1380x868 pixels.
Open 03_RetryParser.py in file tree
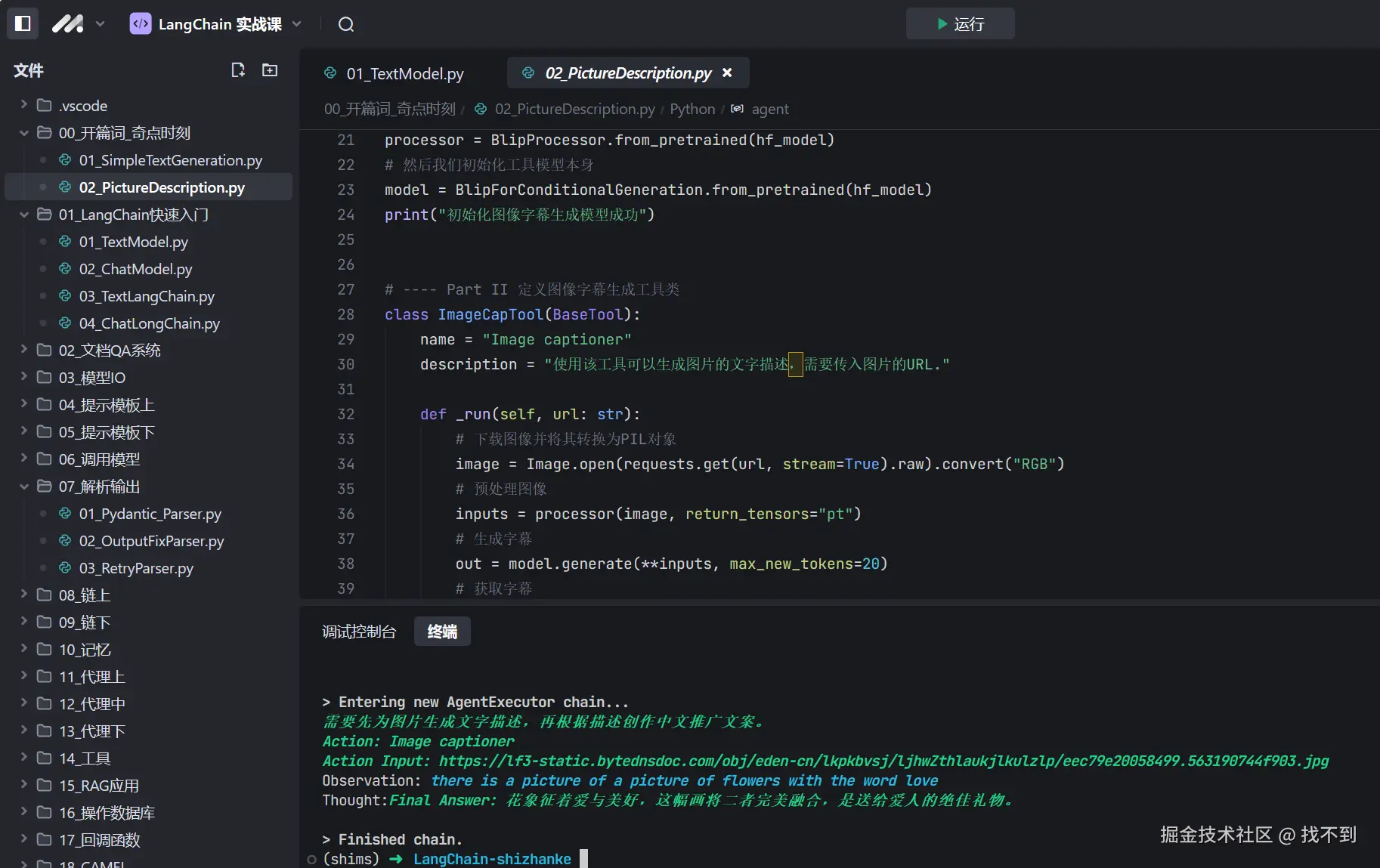coord(136,568)
